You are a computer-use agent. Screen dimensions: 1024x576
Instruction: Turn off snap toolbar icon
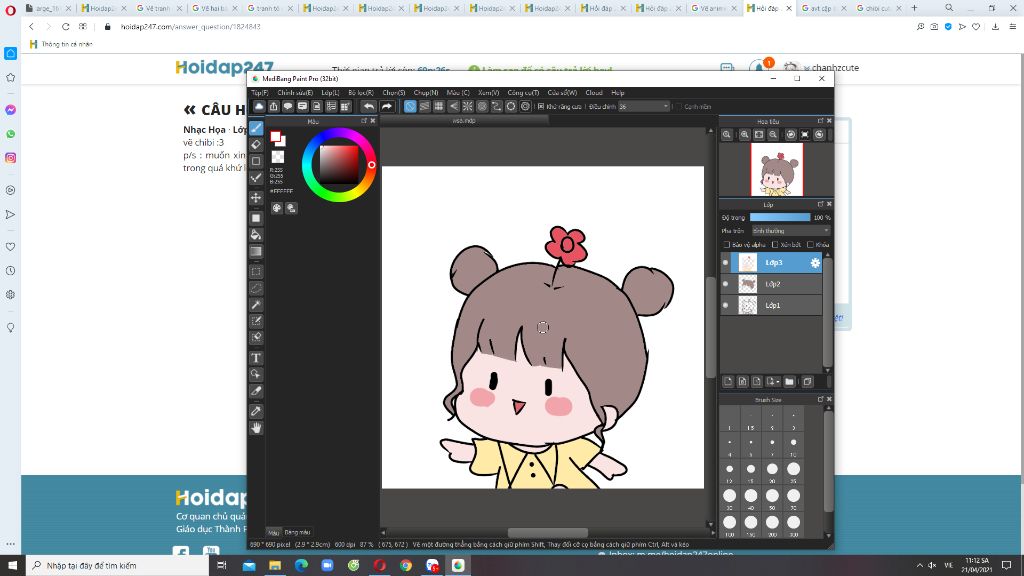409,106
